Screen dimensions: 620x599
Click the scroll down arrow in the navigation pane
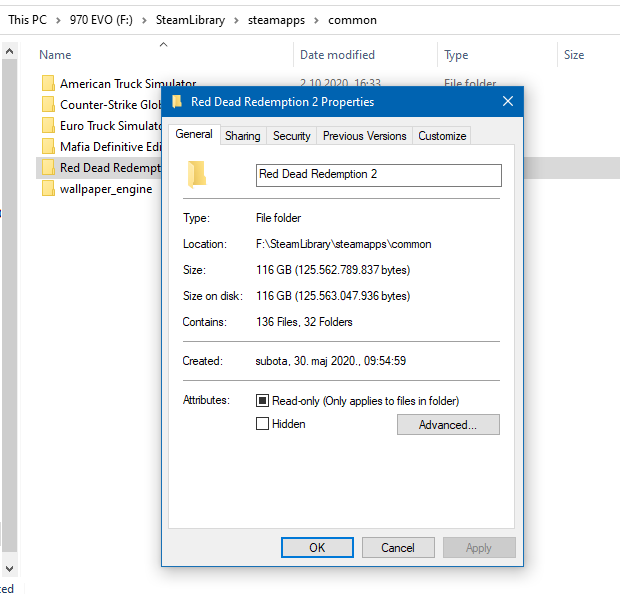point(9,569)
